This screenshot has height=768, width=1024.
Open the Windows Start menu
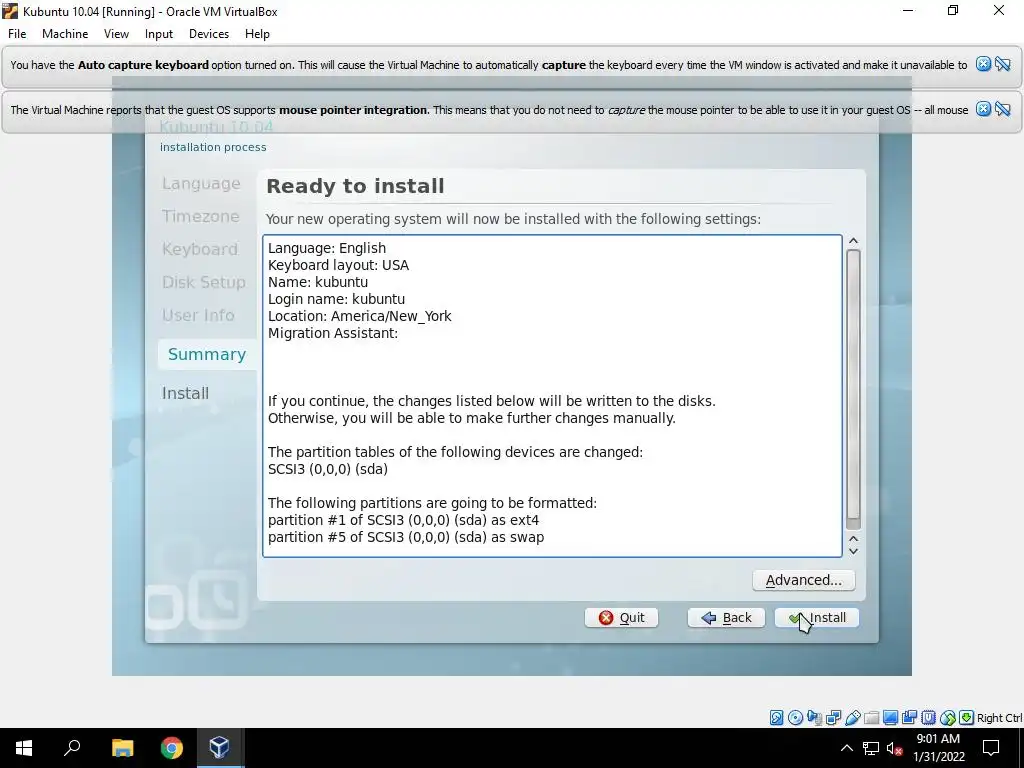(x=24, y=748)
